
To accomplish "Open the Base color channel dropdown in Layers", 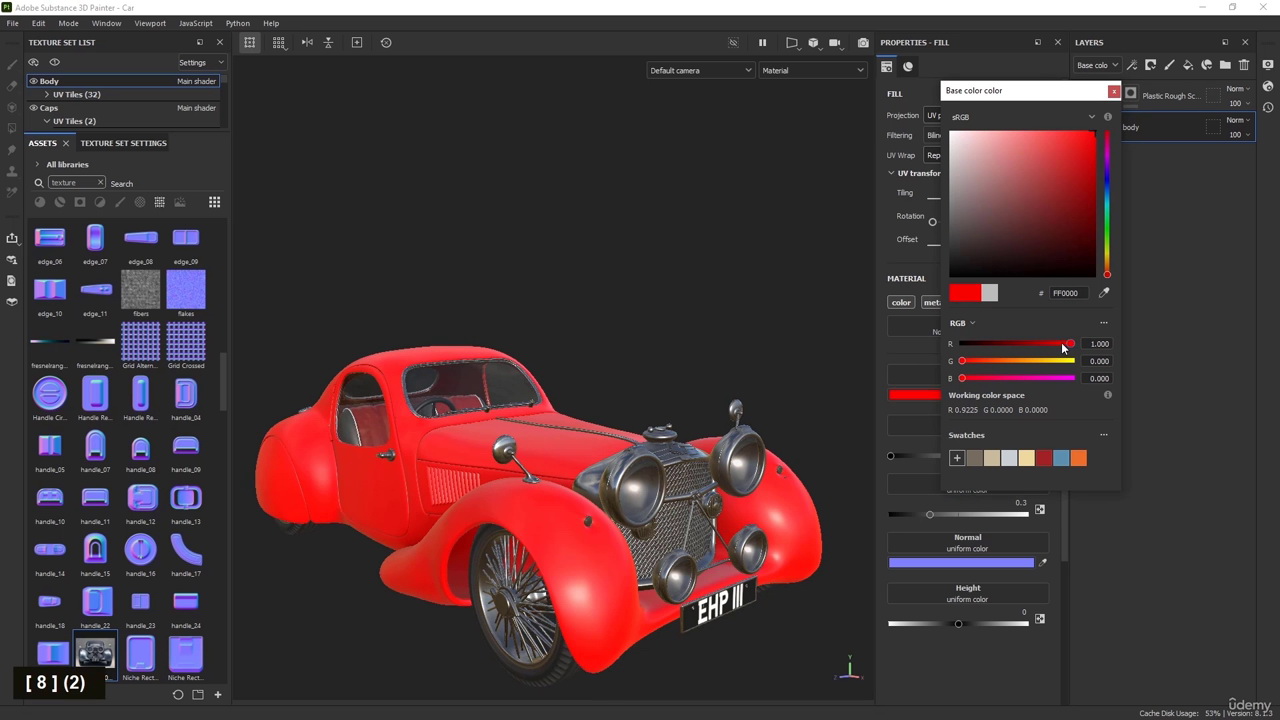I will [1097, 65].
